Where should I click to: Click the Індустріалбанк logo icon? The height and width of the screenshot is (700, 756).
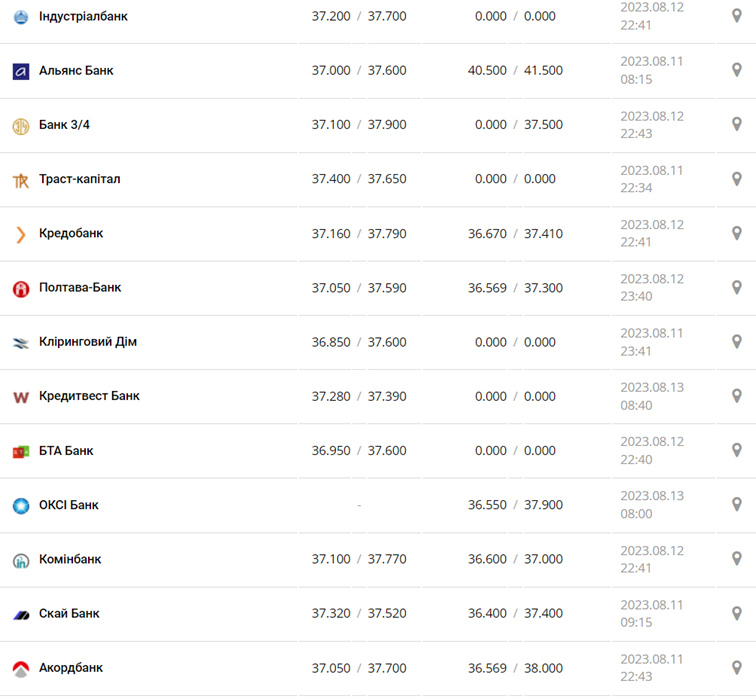point(21,17)
